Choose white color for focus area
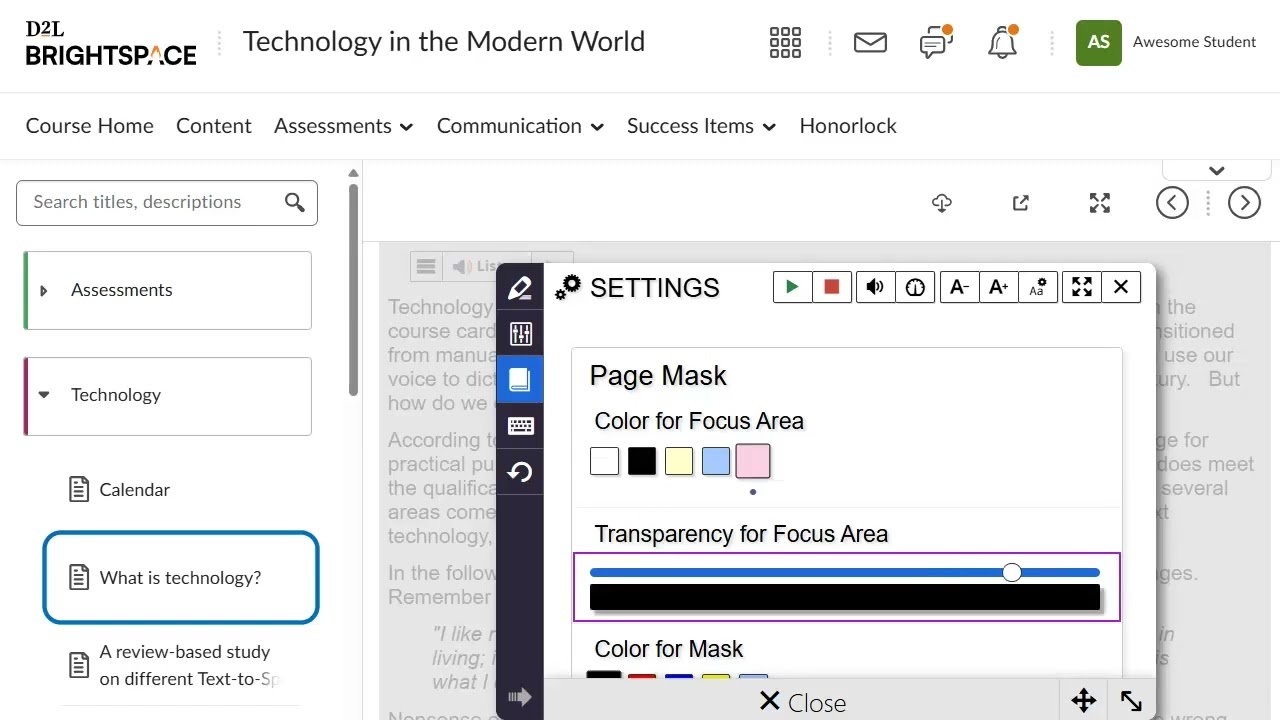Screen dimensions: 1280x720 click(604, 461)
